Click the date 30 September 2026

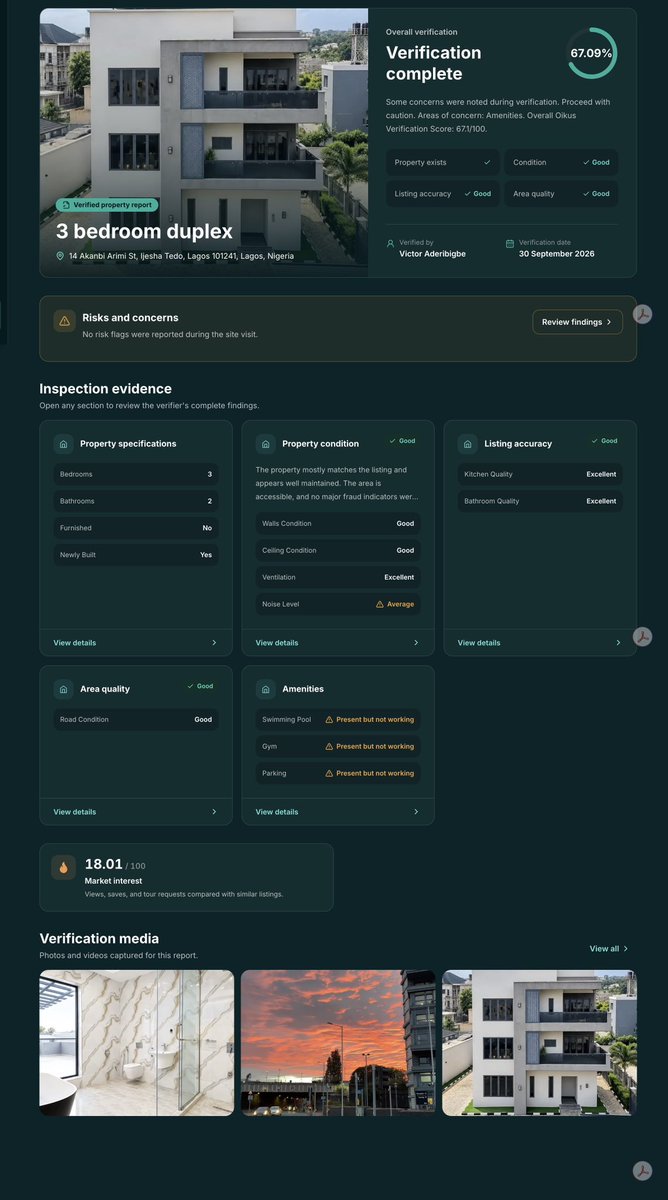tap(556, 254)
